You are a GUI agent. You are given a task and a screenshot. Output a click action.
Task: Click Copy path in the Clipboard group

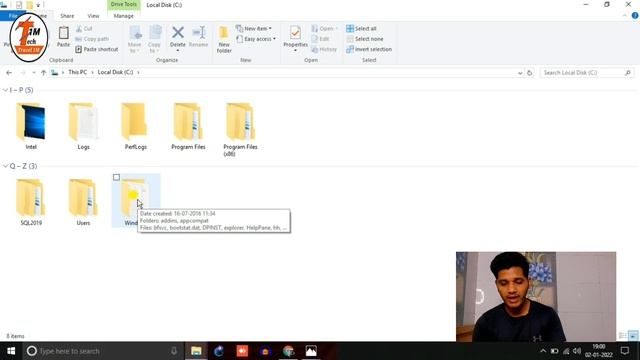tap(92, 39)
